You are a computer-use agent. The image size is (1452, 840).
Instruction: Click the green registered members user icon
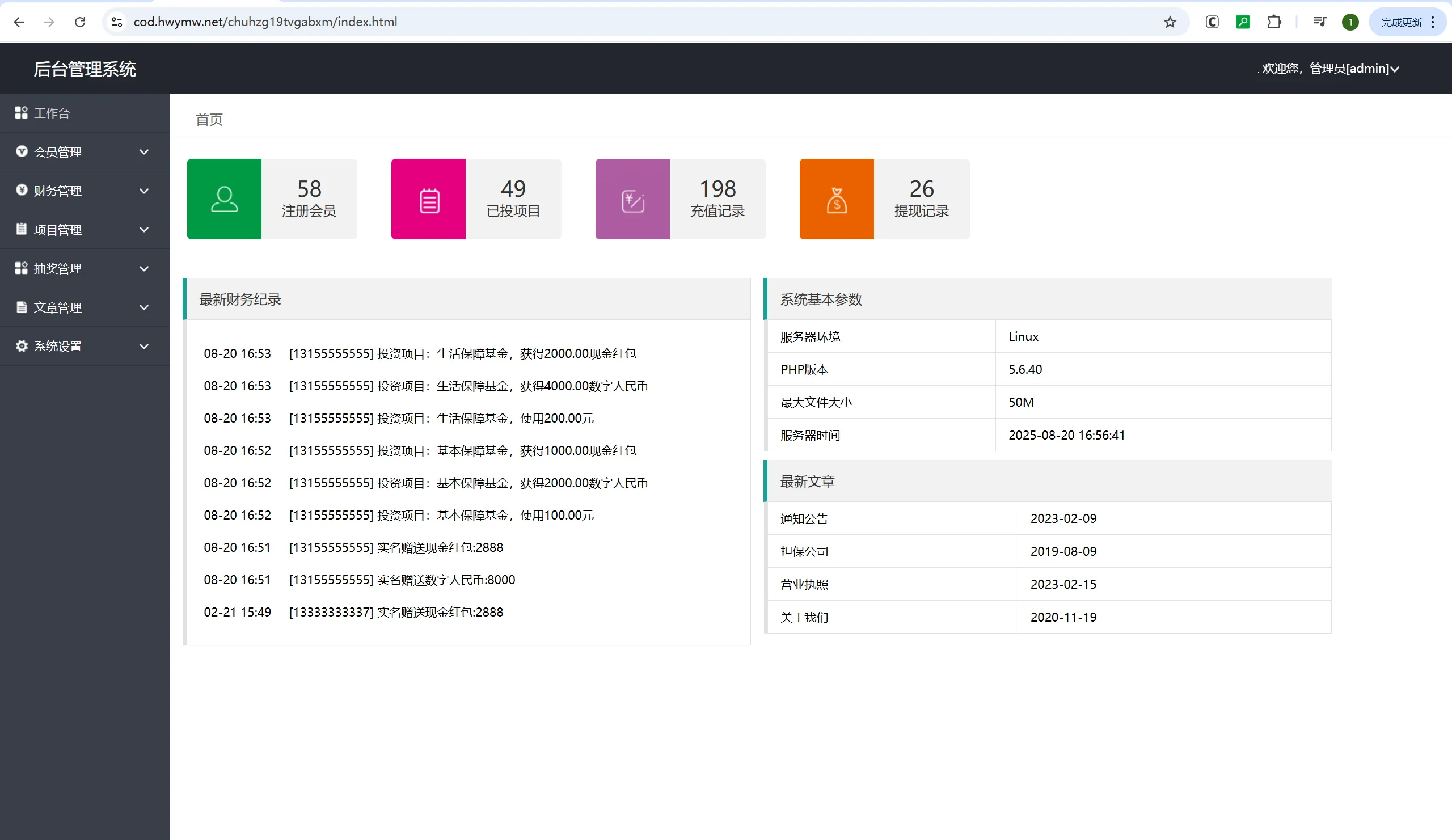click(224, 199)
